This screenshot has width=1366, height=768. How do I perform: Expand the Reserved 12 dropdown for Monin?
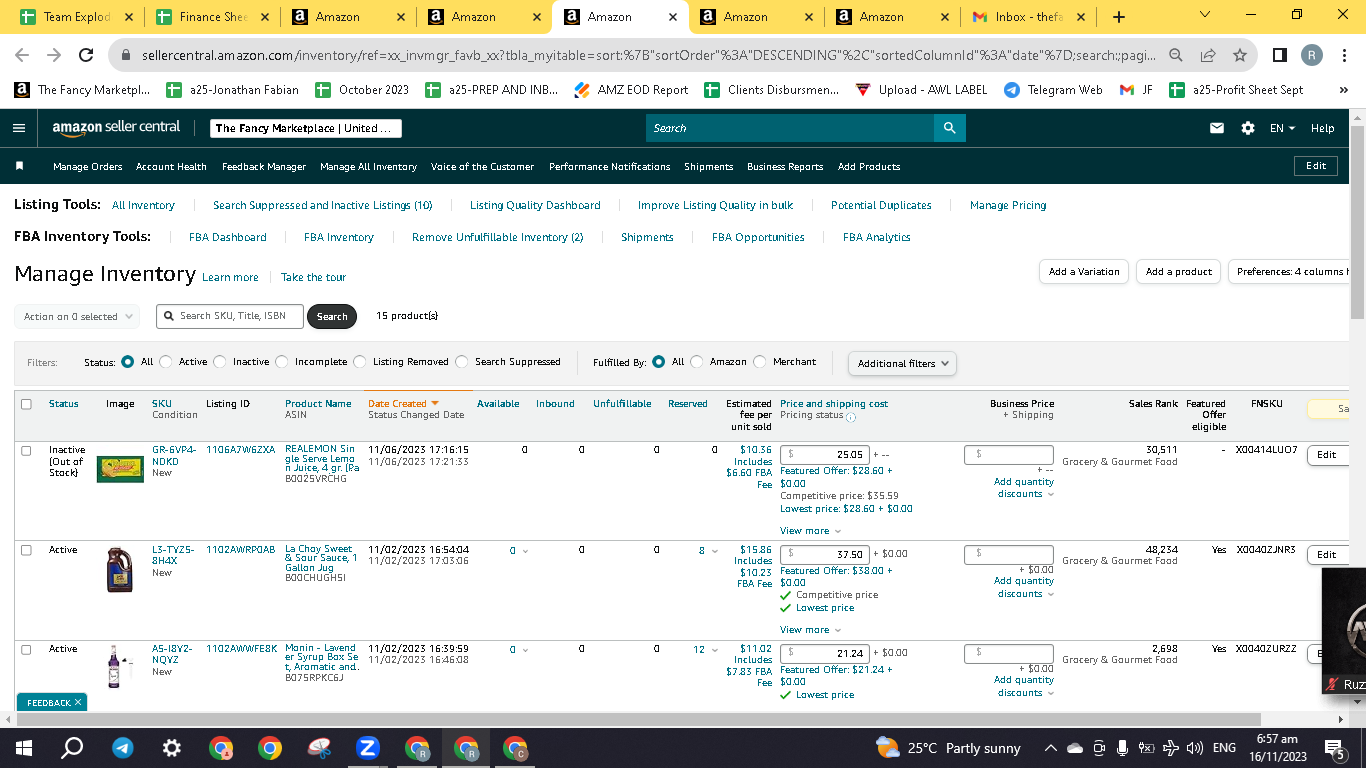tap(705, 650)
